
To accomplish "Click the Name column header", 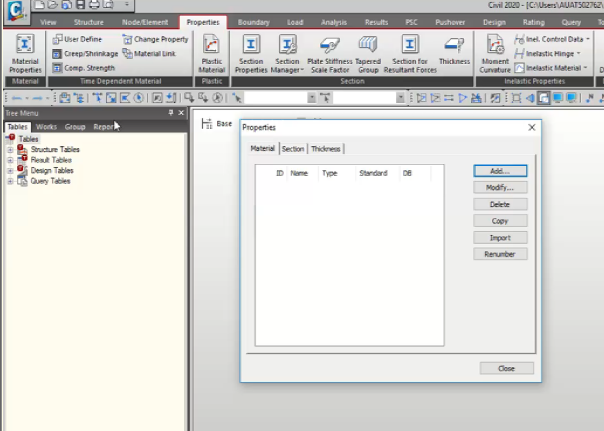I will click(x=299, y=173).
